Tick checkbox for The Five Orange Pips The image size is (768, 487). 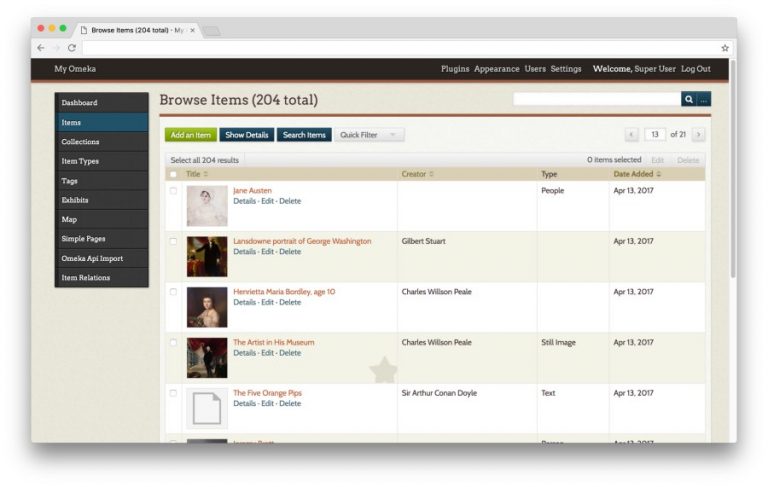(x=173, y=393)
